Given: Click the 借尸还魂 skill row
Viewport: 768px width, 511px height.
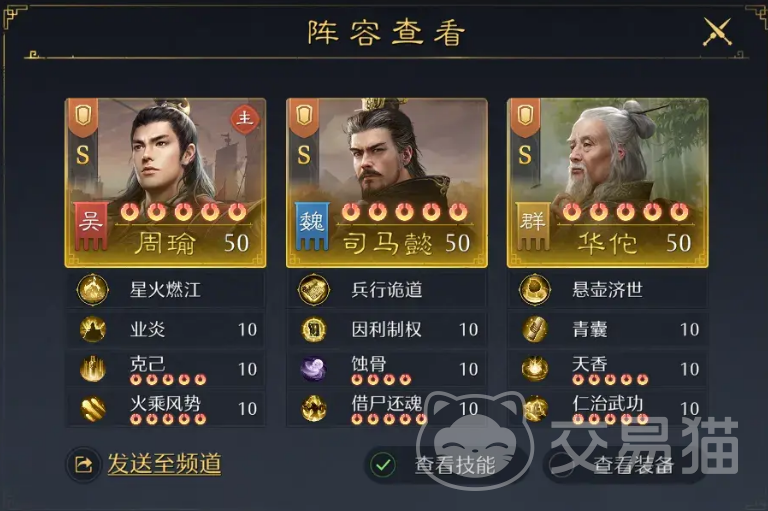Looking at the screenshot, I should pos(387,409).
